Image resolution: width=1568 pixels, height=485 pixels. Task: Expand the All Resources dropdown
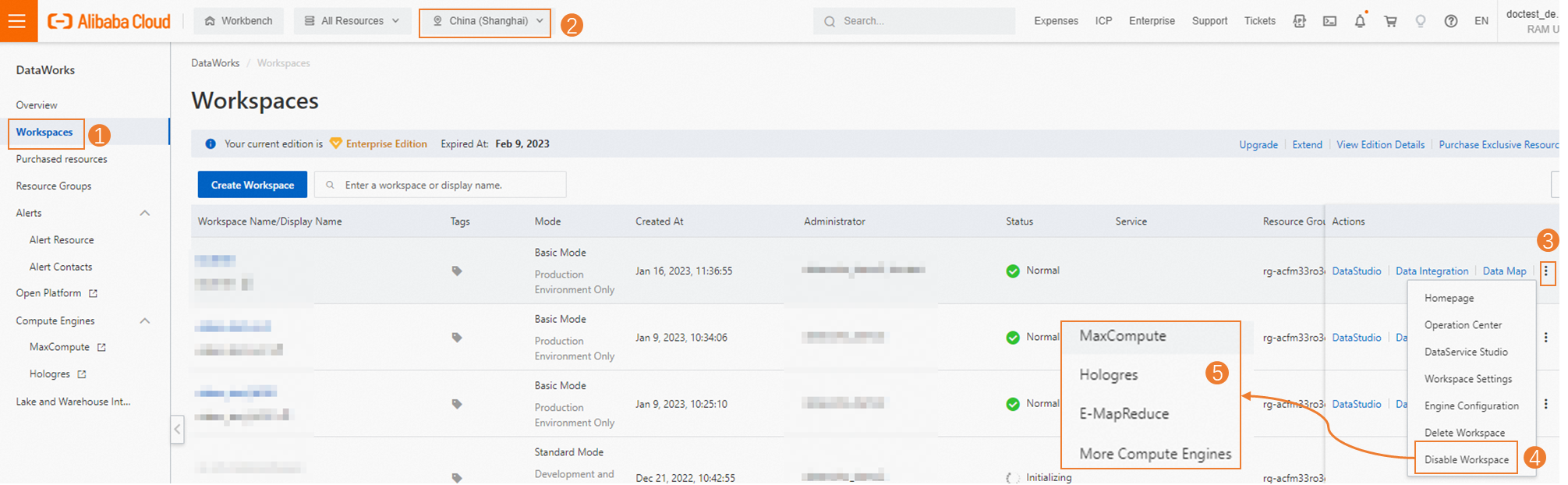(x=352, y=21)
